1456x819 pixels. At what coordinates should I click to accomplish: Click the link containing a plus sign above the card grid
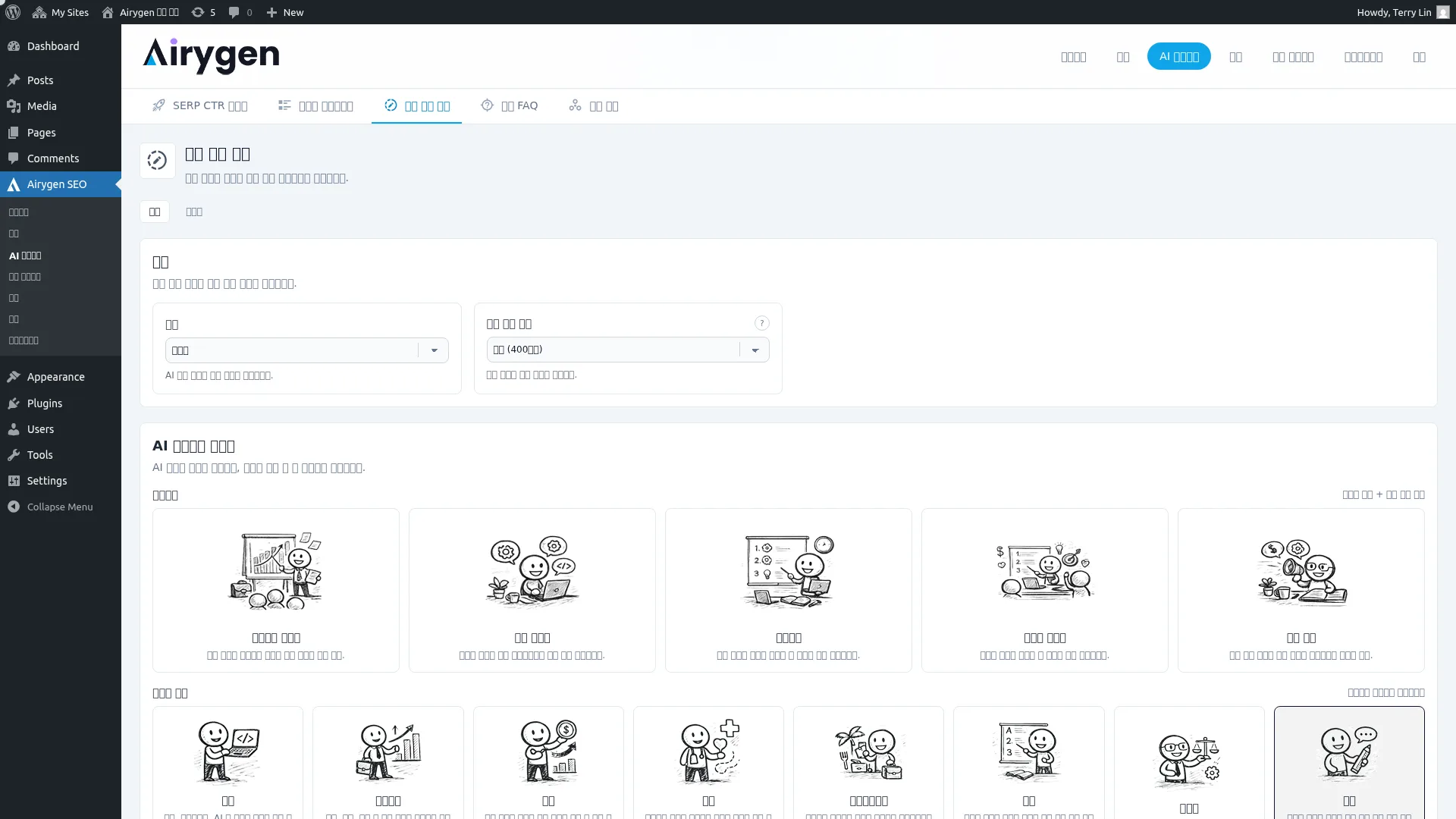(1383, 494)
